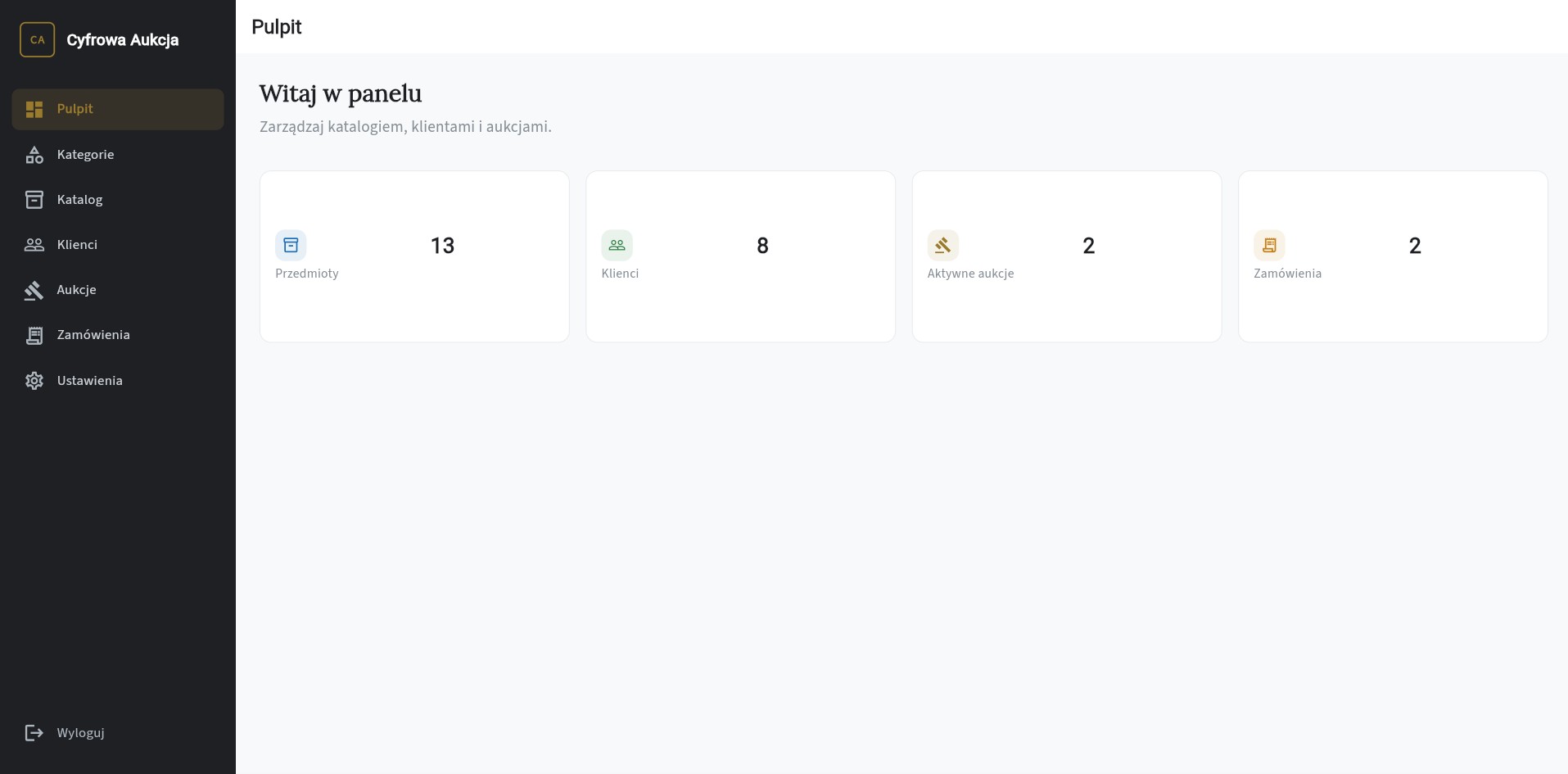Click the Wyloguj logout arrow icon
This screenshot has height=774, width=1568.
click(x=34, y=733)
